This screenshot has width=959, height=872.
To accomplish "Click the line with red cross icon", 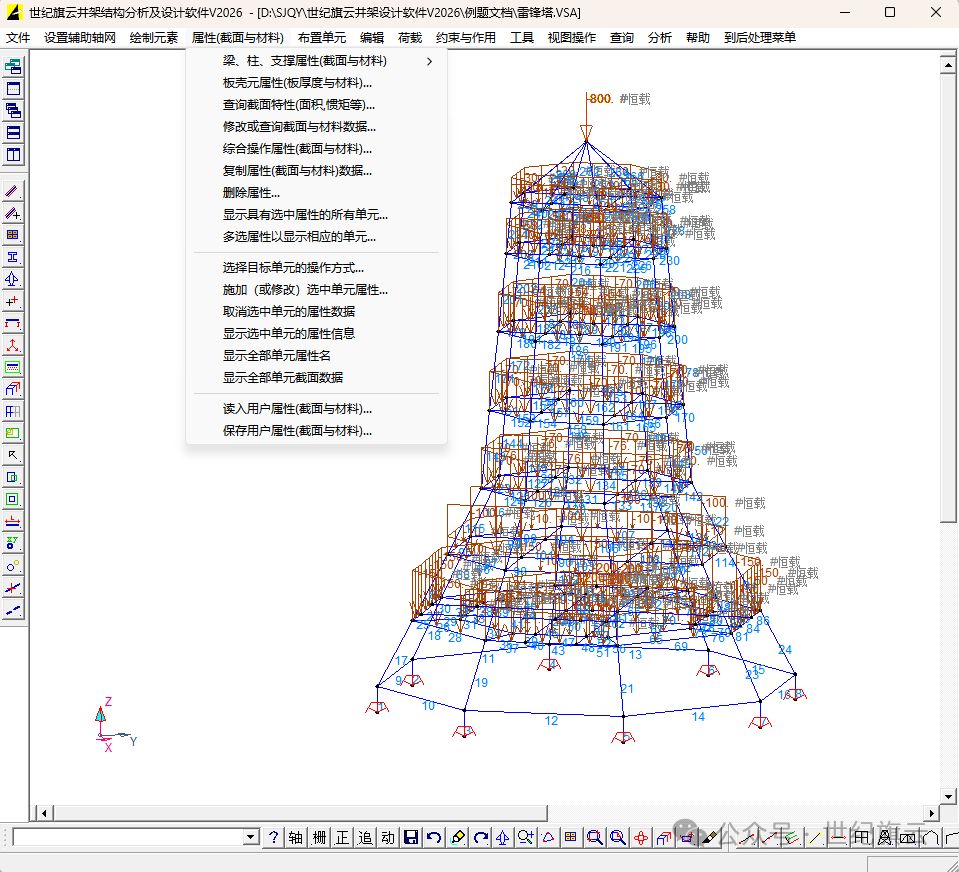I will [x=13, y=588].
